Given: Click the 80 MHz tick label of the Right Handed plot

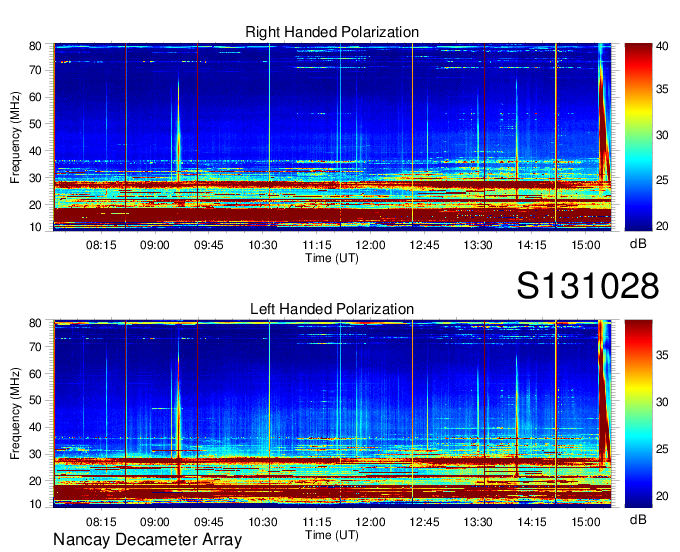Looking at the screenshot, I should (35, 46).
